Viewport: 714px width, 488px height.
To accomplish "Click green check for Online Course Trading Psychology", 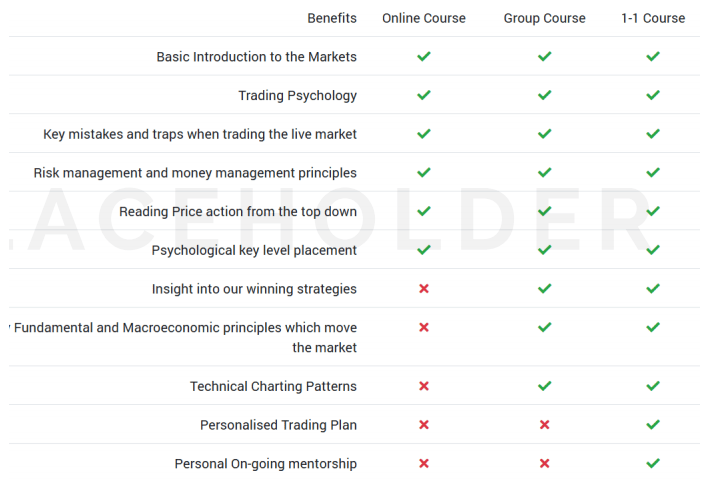I will click(424, 96).
